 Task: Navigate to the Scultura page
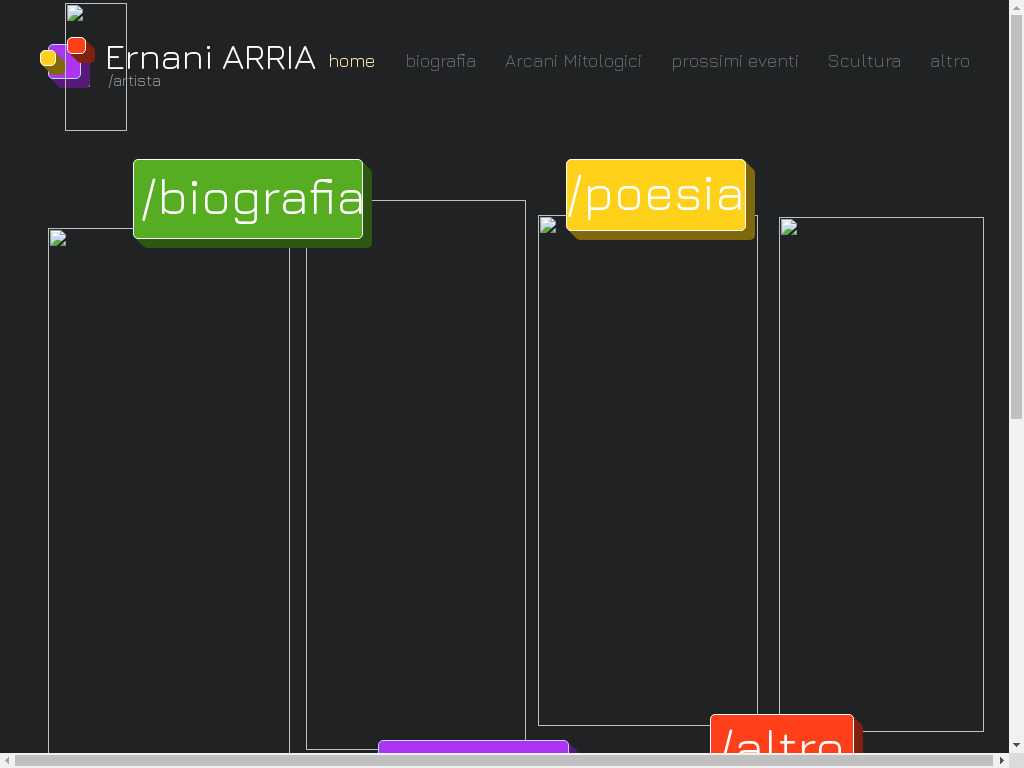click(864, 61)
